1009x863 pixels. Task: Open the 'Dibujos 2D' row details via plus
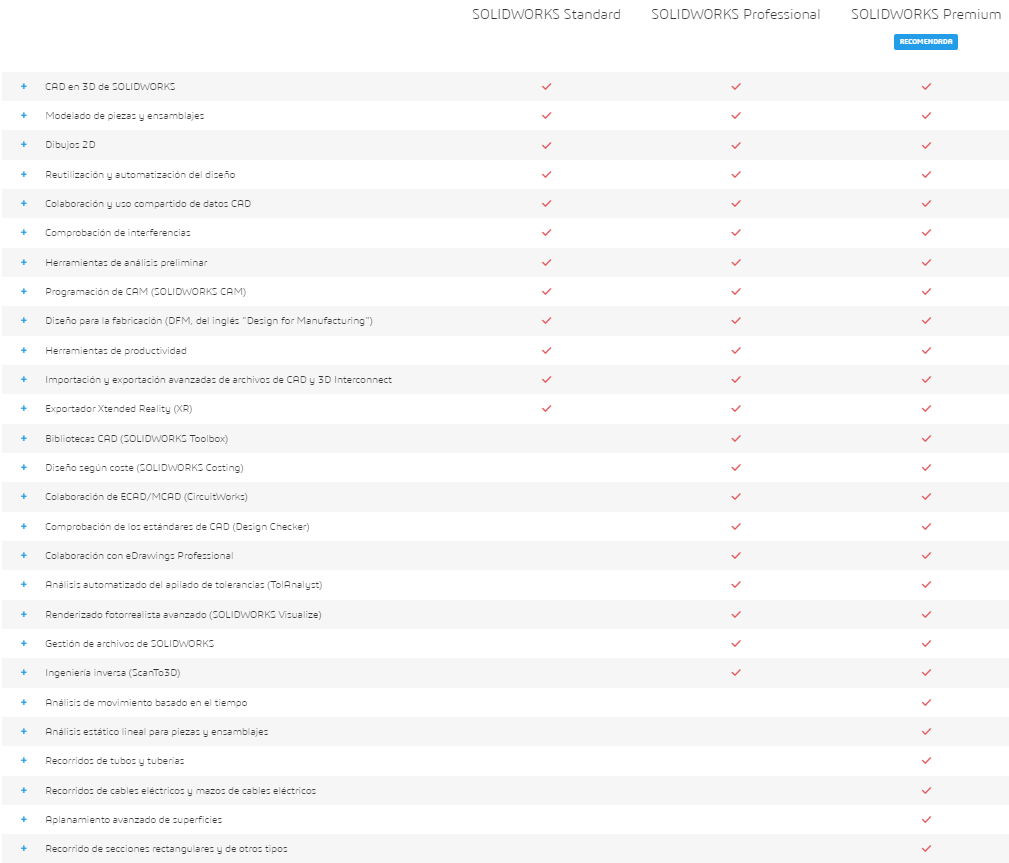click(24, 145)
